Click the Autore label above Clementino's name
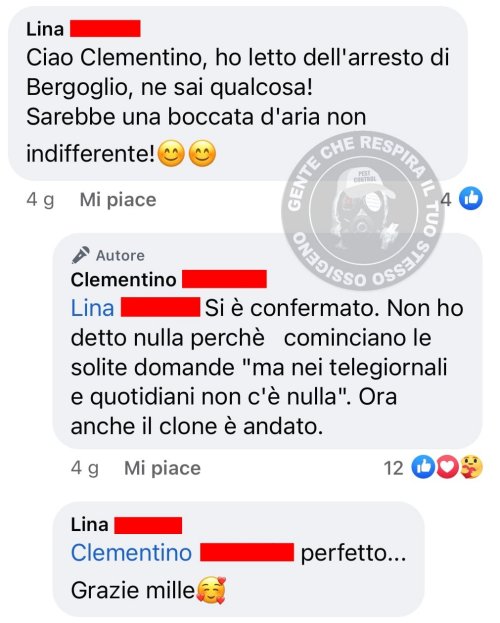This screenshot has height=623, width=500. point(120,255)
